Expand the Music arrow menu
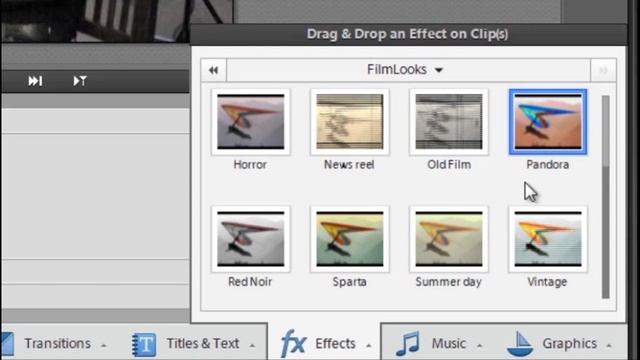 pos(479,346)
